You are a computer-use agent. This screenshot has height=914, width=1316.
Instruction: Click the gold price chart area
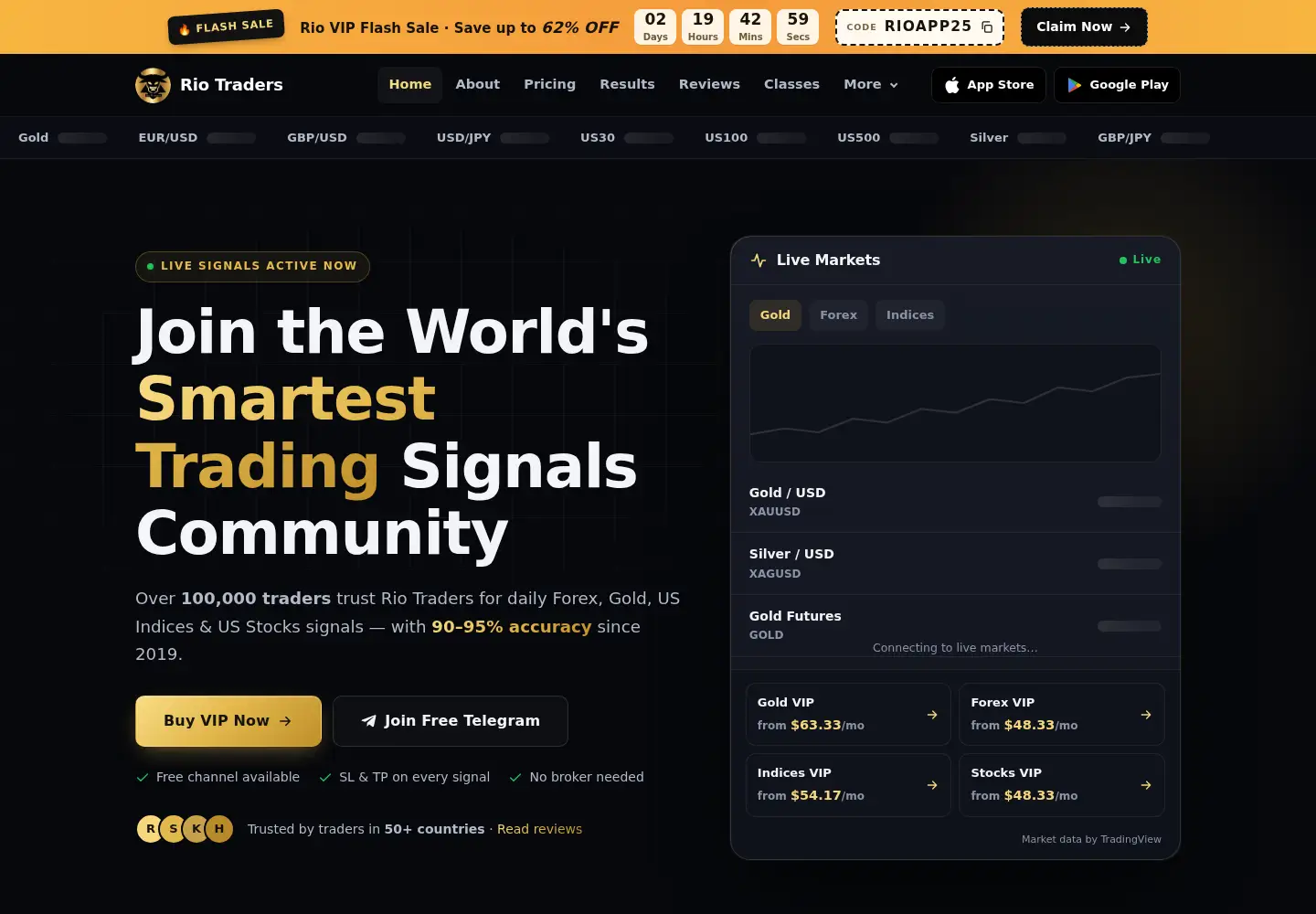[x=955, y=403]
